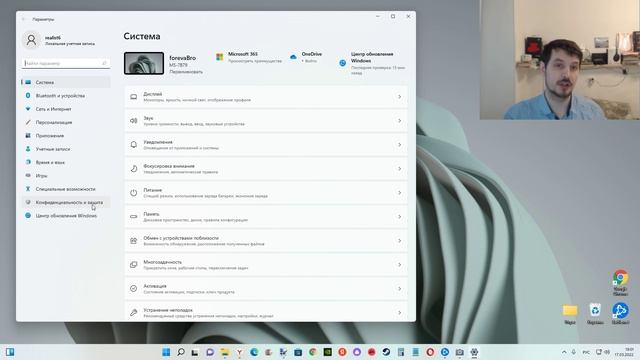Launch Microsoft Edge from the taskbar
640x360 pixels.
[254, 352]
